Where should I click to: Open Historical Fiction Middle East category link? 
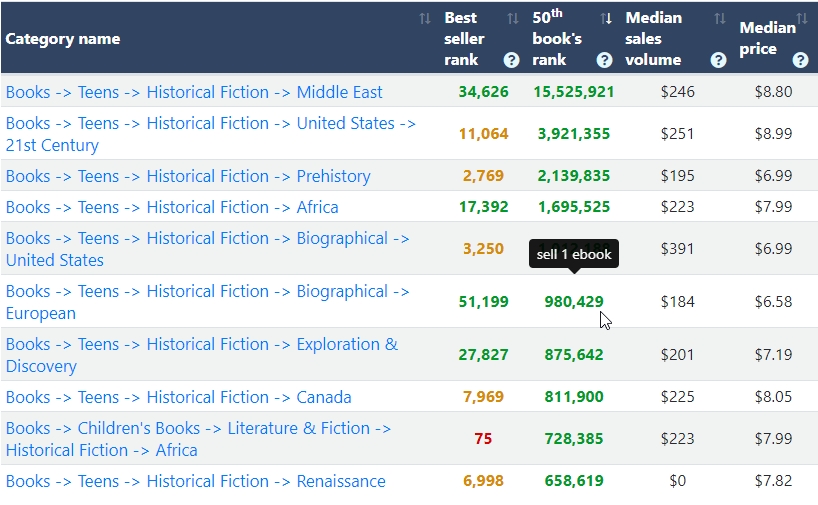pos(194,92)
